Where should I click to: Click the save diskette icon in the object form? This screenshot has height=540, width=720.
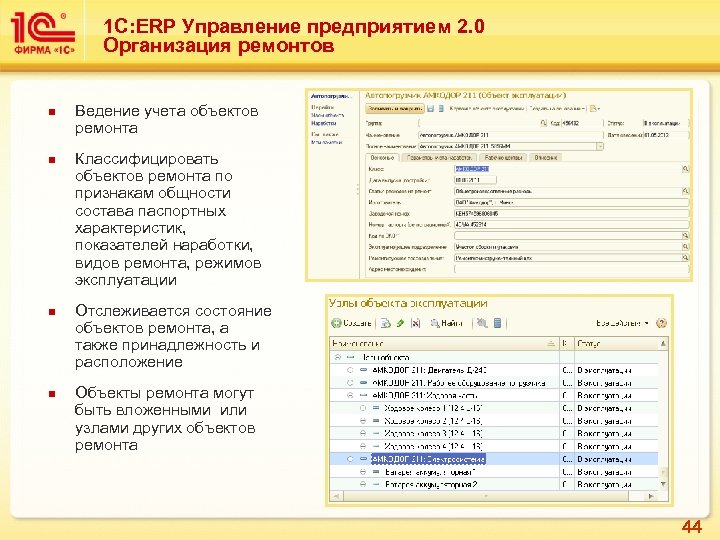(431, 109)
